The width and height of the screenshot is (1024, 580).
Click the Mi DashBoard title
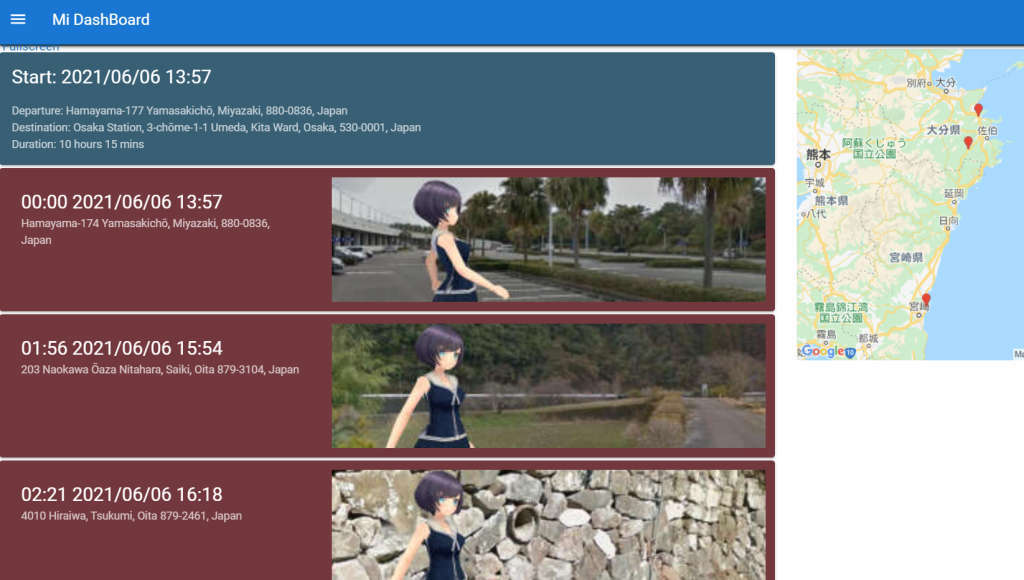[x=101, y=19]
